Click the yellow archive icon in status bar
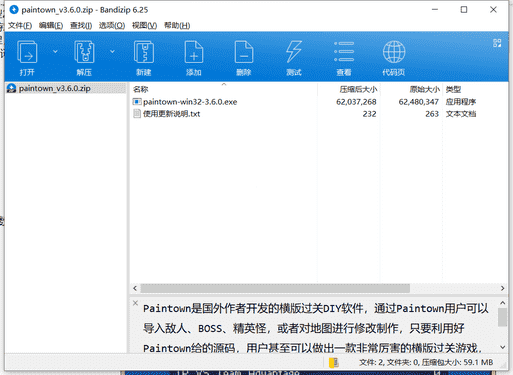 [x=333, y=363]
